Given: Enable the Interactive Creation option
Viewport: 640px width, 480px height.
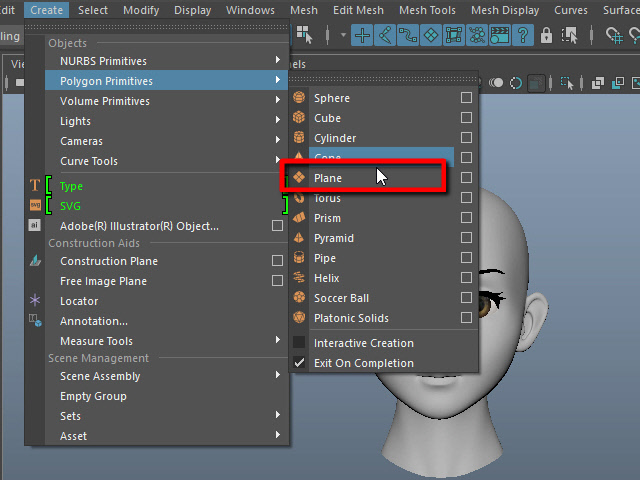Looking at the screenshot, I should [x=299, y=343].
